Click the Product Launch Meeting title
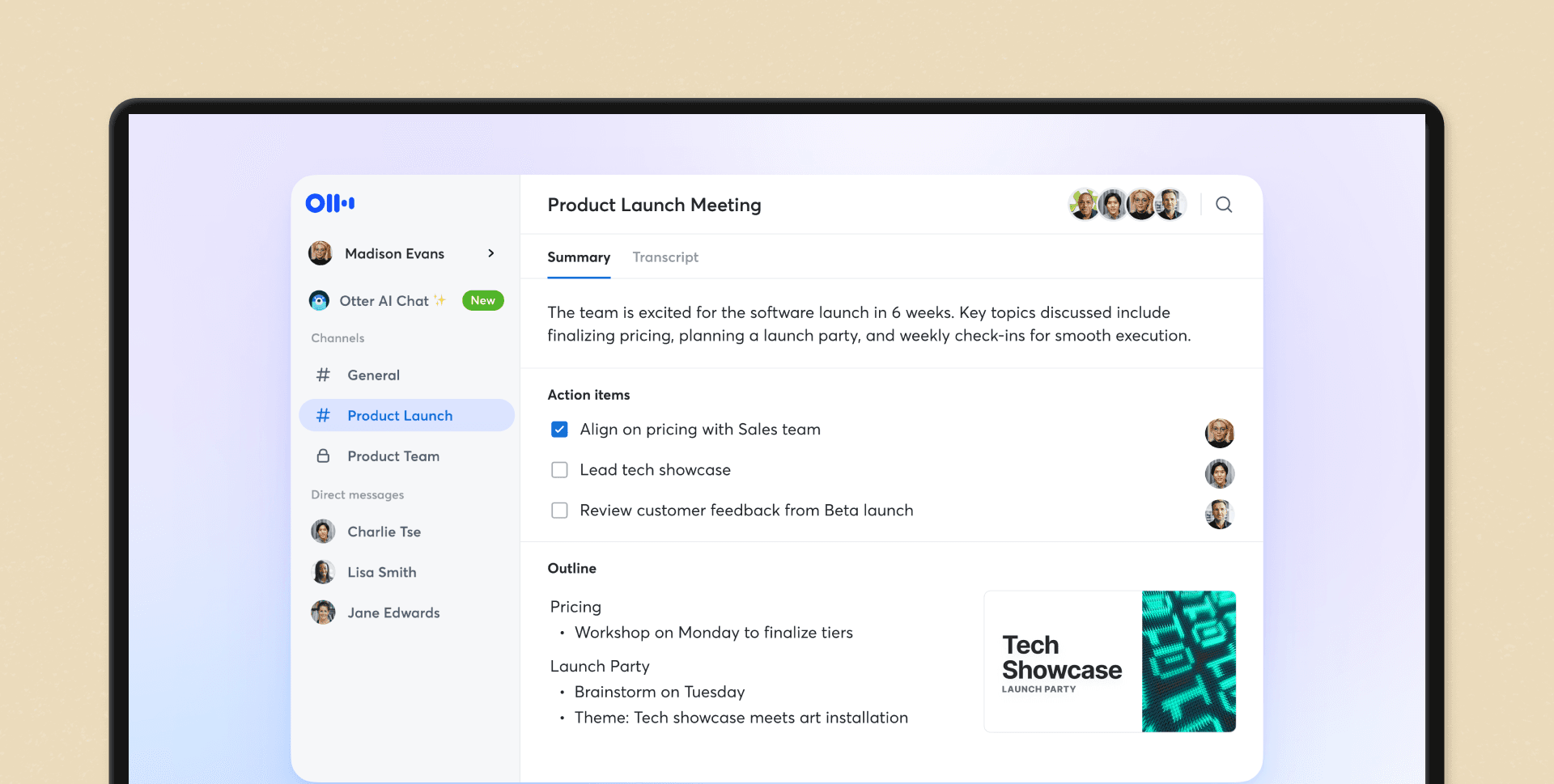The image size is (1554, 784). coord(654,205)
